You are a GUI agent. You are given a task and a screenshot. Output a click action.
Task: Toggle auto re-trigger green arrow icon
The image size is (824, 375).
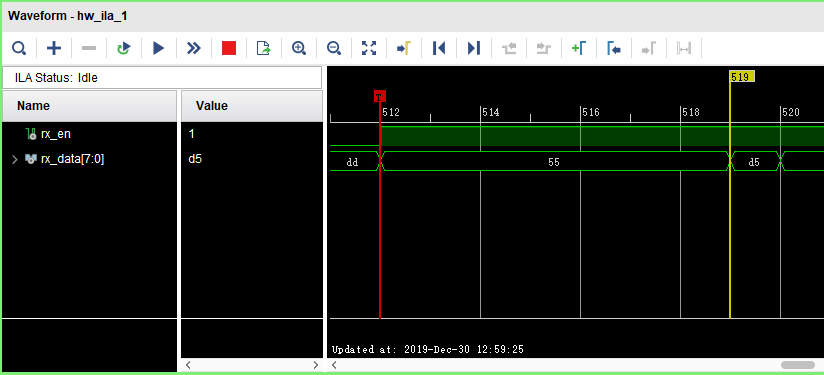[x=123, y=48]
